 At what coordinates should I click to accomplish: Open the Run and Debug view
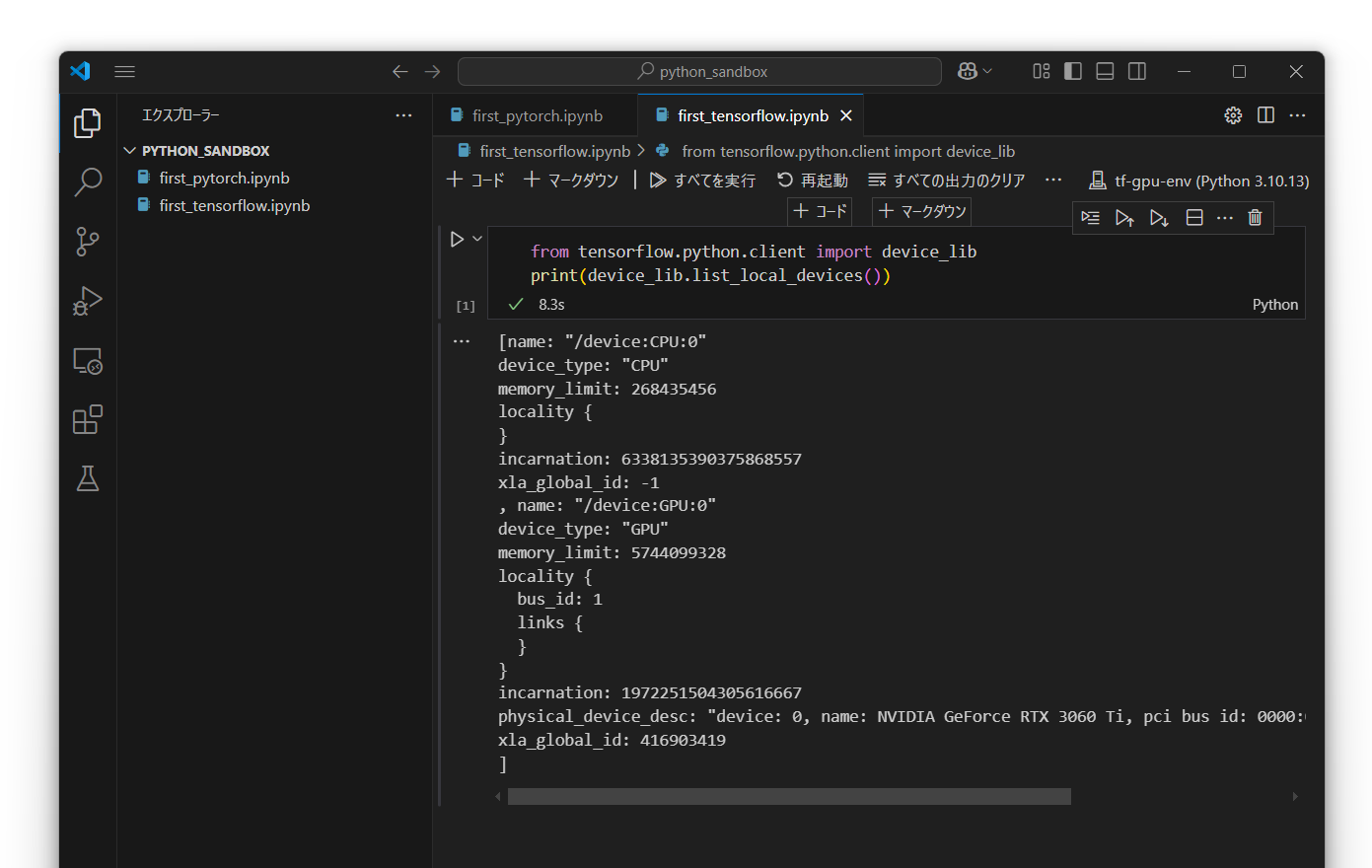pos(88,301)
